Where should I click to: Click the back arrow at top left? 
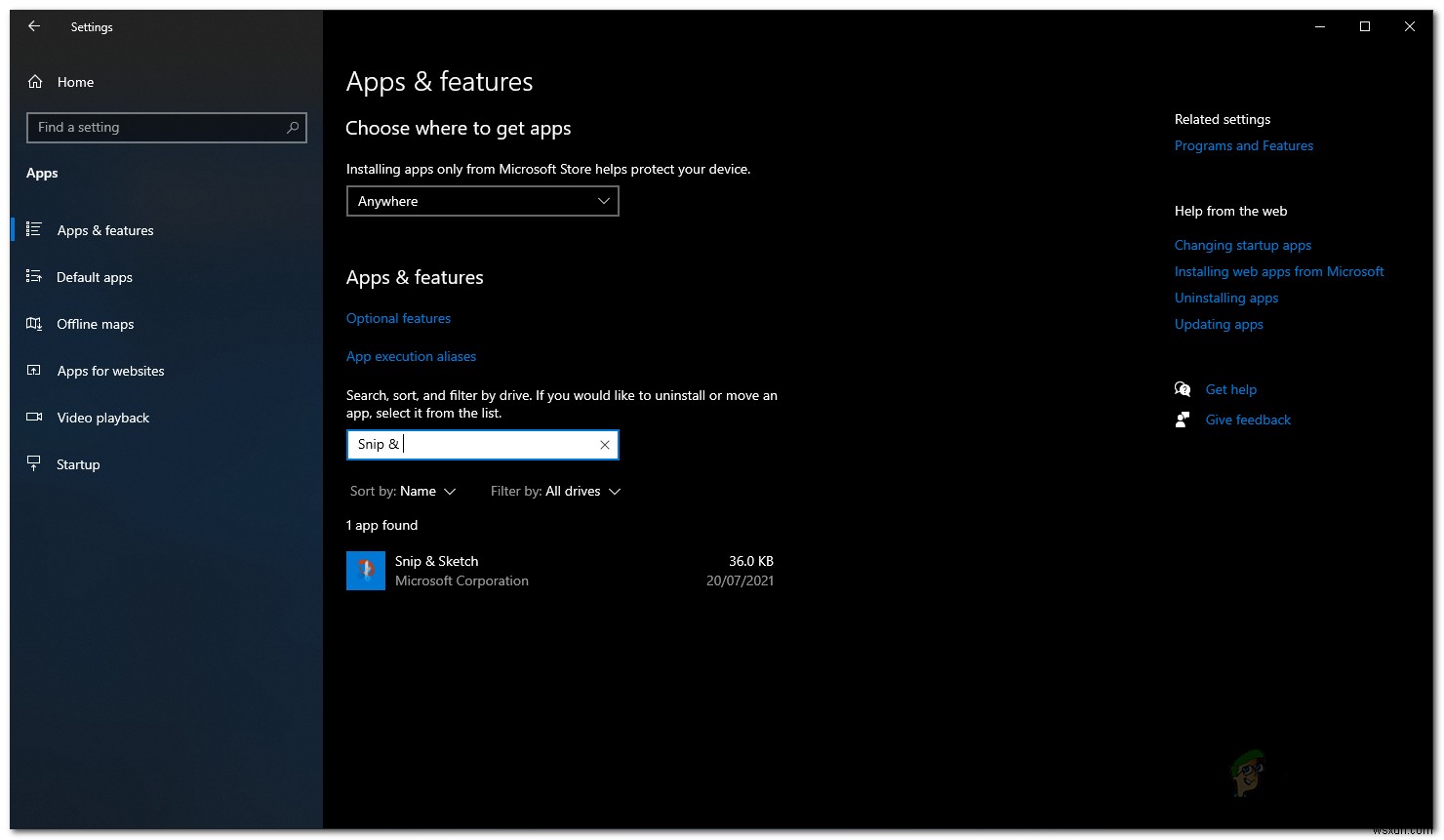[34, 26]
